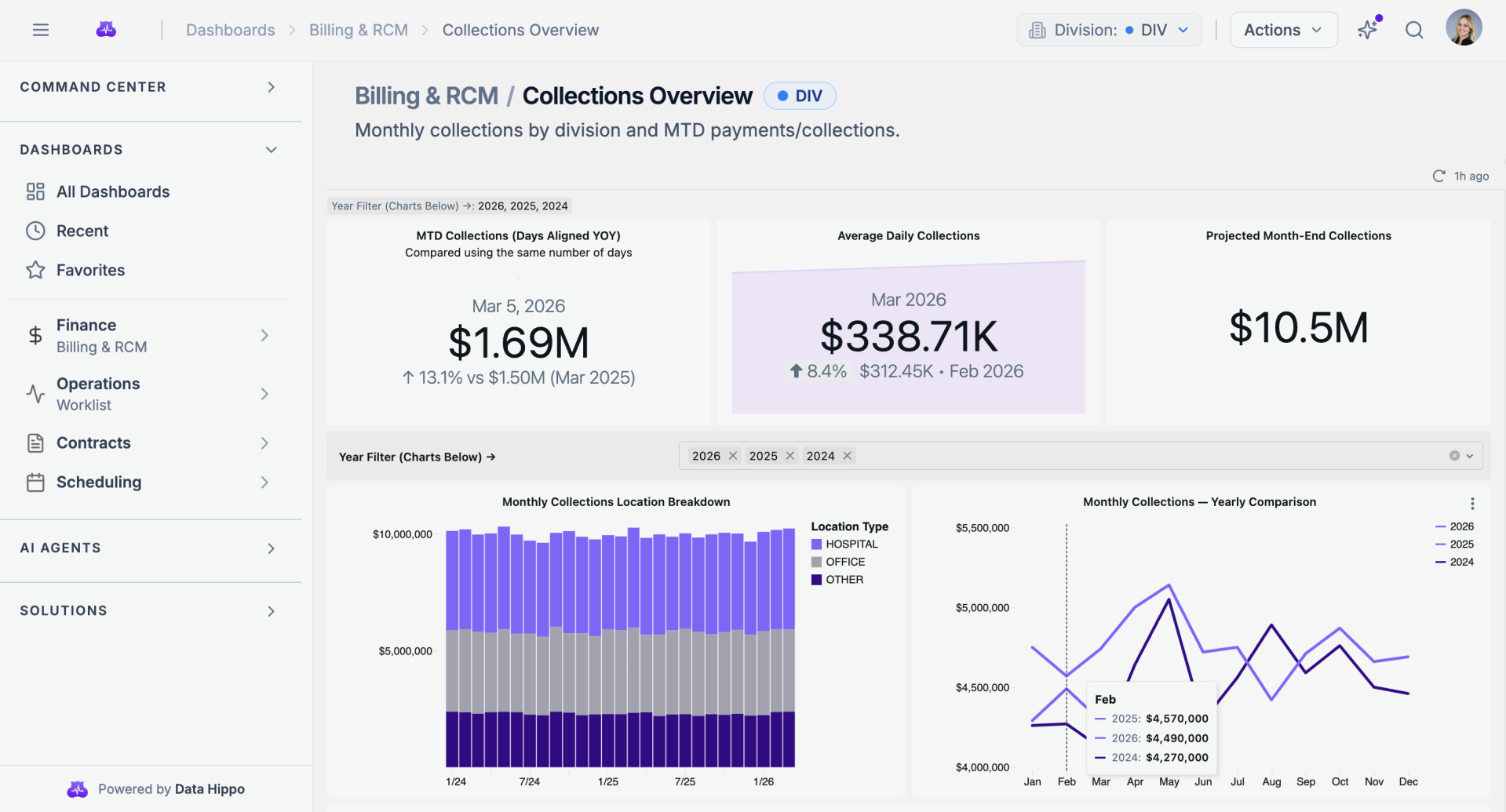Image resolution: width=1506 pixels, height=812 pixels.
Task: Open the Contracts document icon
Action: pos(35,442)
